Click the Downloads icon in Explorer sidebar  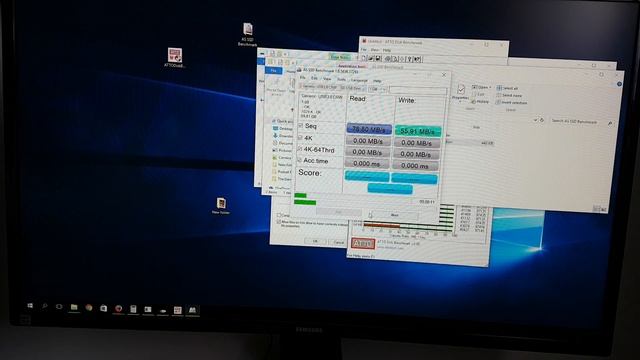(276, 136)
